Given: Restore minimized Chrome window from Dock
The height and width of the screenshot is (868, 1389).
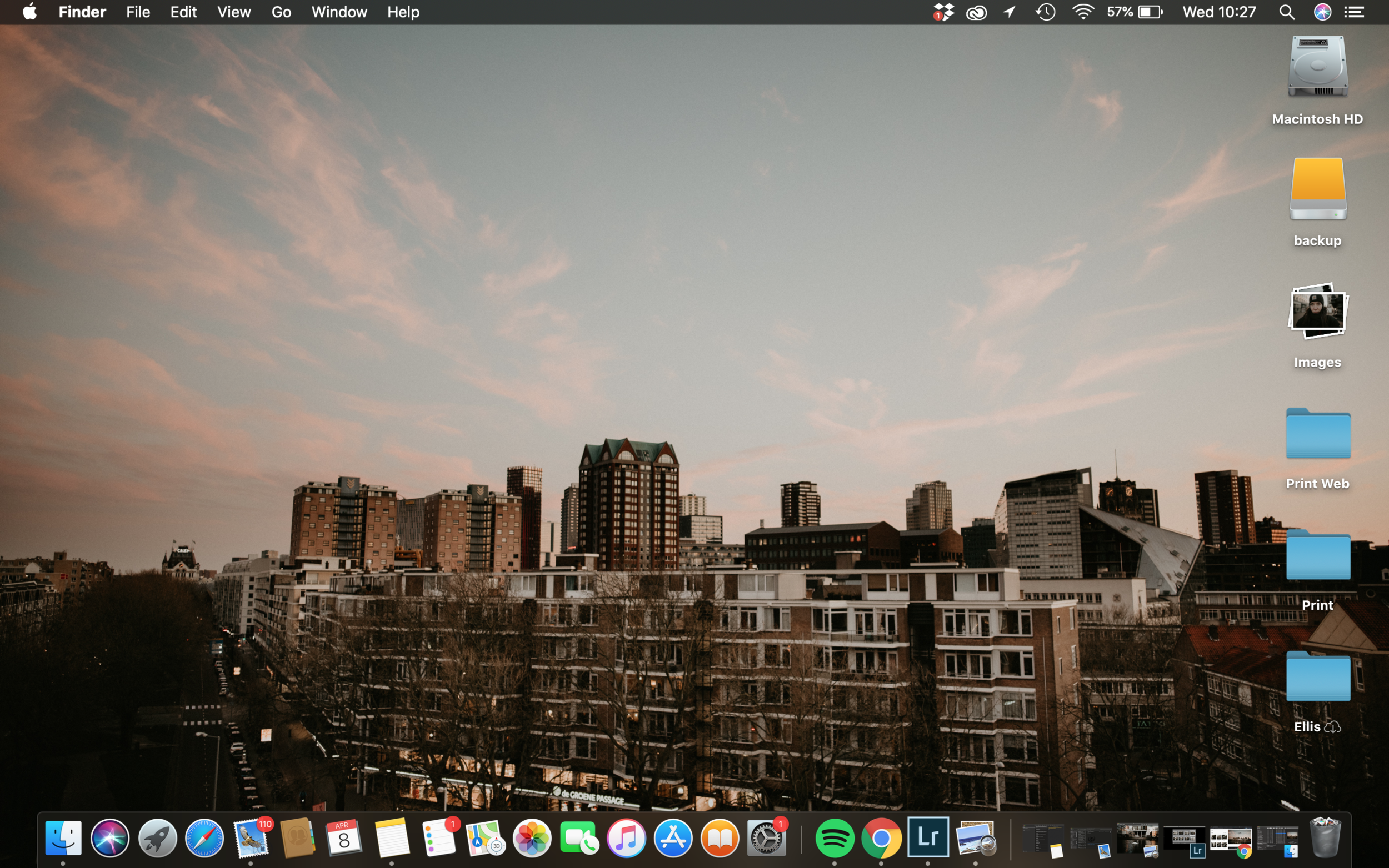Looking at the screenshot, I should [x=1231, y=842].
